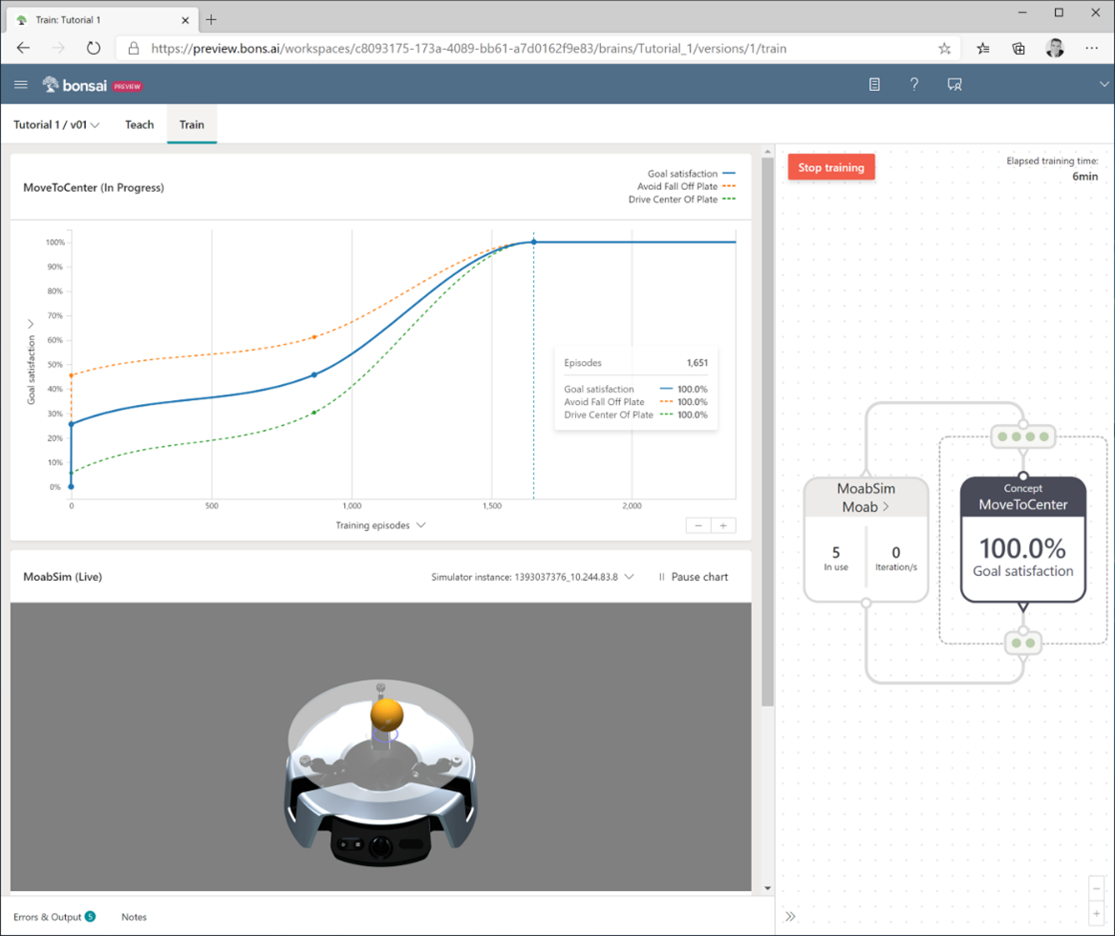Viewport: 1115px width, 936px height.
Task: Bookmark this page with star icon
Action: click(x=944, y=48)
